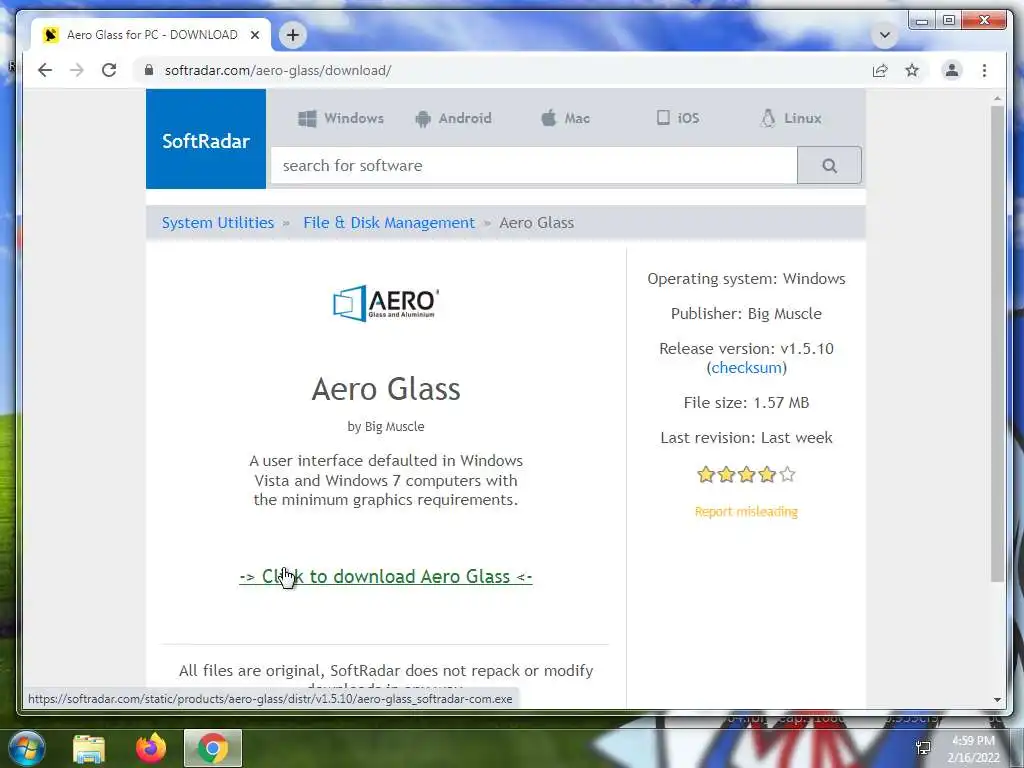
Task: Click Operating system: Windows text
Action: [x=746, y=279]
